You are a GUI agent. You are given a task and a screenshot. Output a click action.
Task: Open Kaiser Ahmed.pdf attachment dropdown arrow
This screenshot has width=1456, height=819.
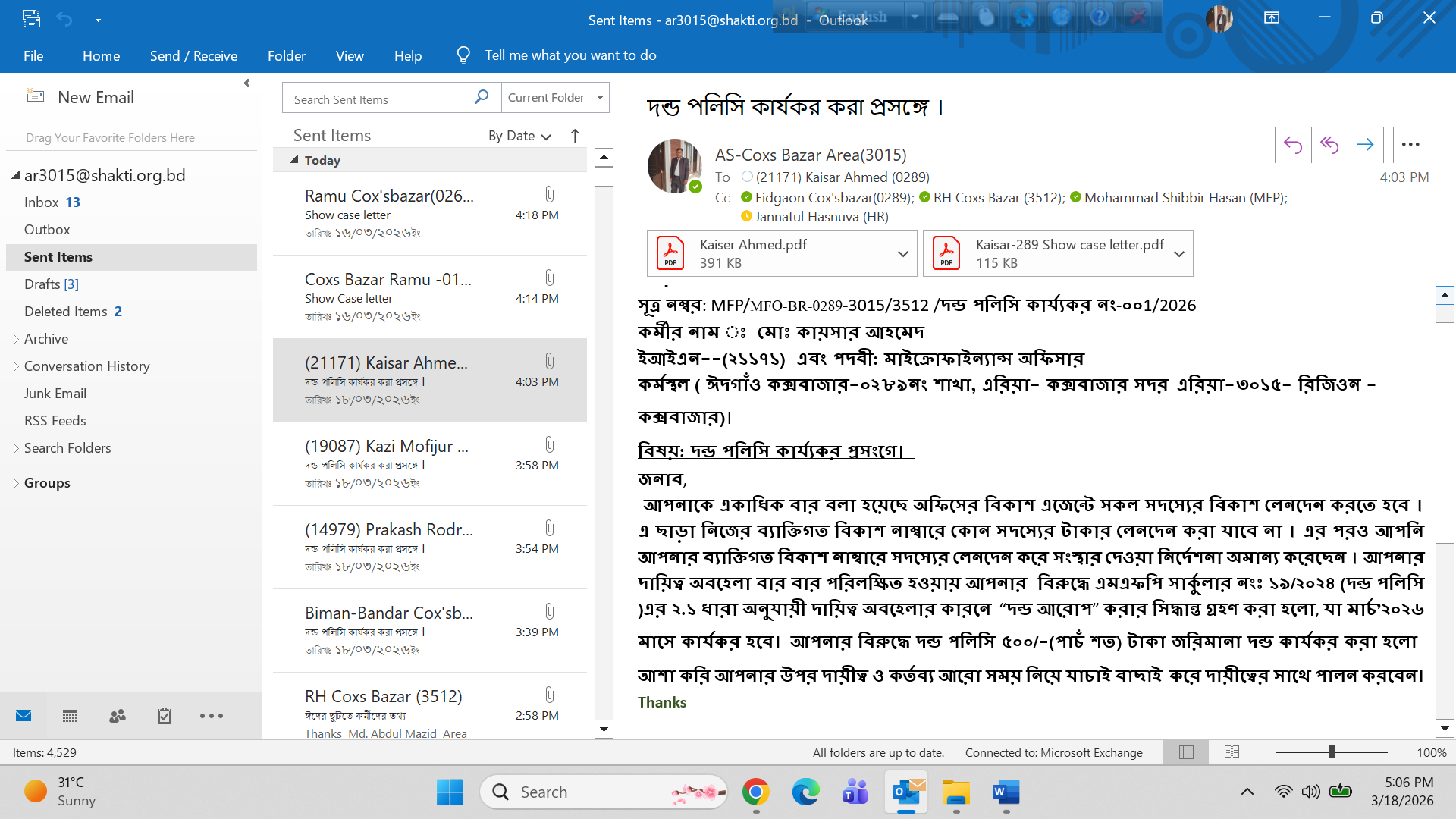pyautogui.click(x=903, y=254)
